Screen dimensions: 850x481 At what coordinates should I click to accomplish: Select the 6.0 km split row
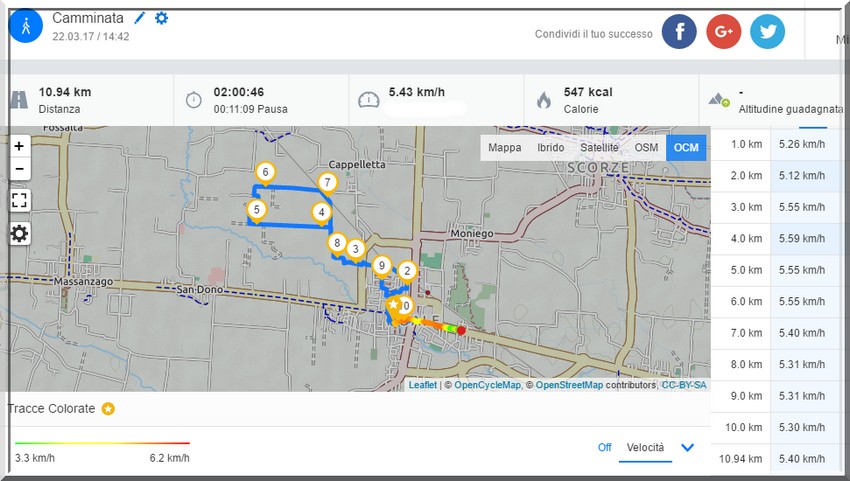(x=777, y=302)
